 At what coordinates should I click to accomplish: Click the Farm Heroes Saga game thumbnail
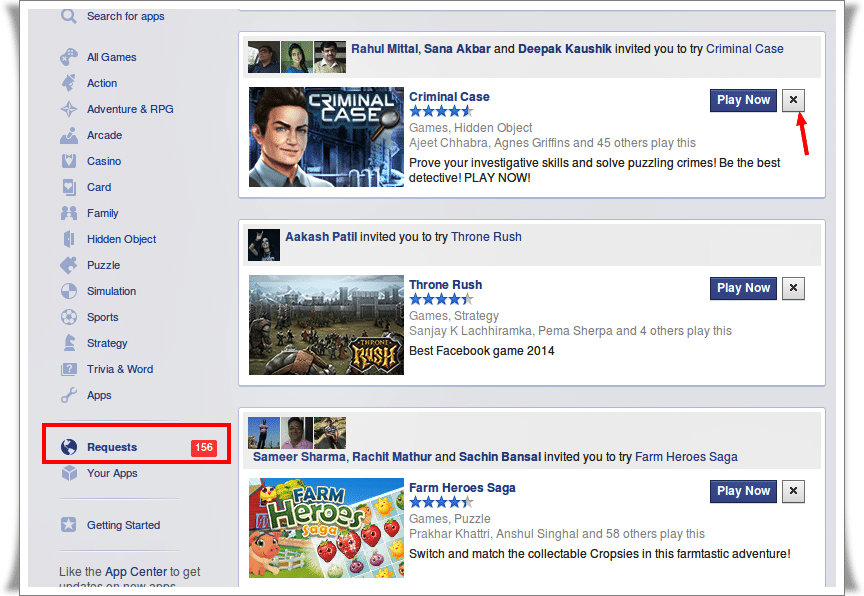326,528
